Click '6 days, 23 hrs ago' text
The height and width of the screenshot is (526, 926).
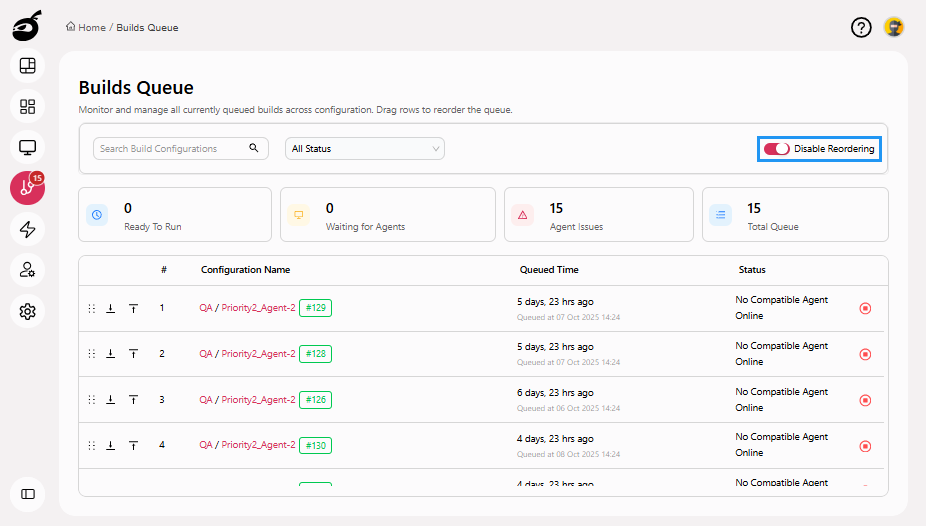pos(555,393)
